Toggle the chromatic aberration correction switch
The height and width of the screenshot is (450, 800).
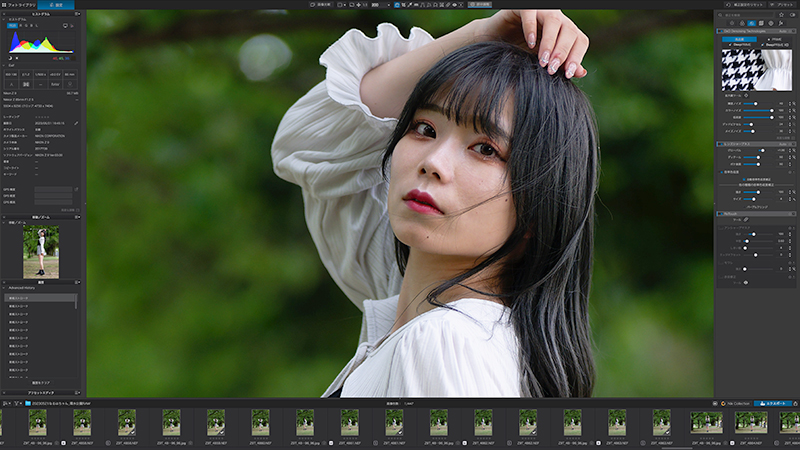pos(721,172)
